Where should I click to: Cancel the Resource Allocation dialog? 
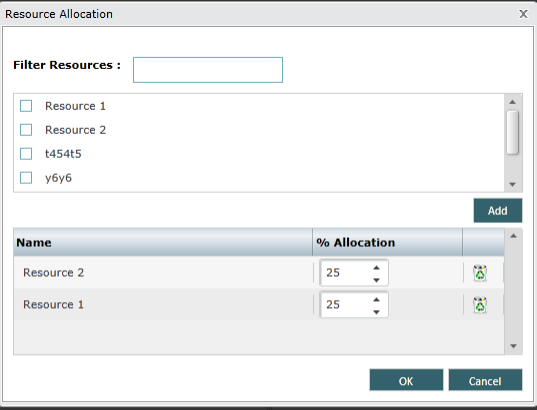tap(485, 380)
